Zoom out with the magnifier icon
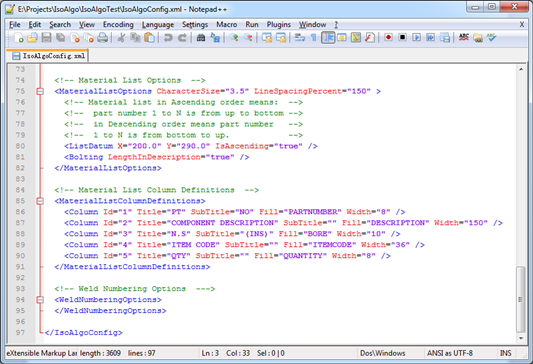The image size is (533, 364). click(x=248, y=37)
